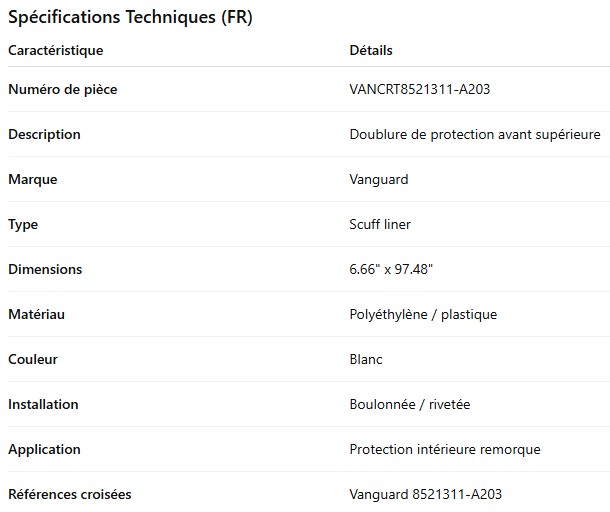The image size is (610, 512).
Task: Click the Matériau row label
Action: (37, 315)
